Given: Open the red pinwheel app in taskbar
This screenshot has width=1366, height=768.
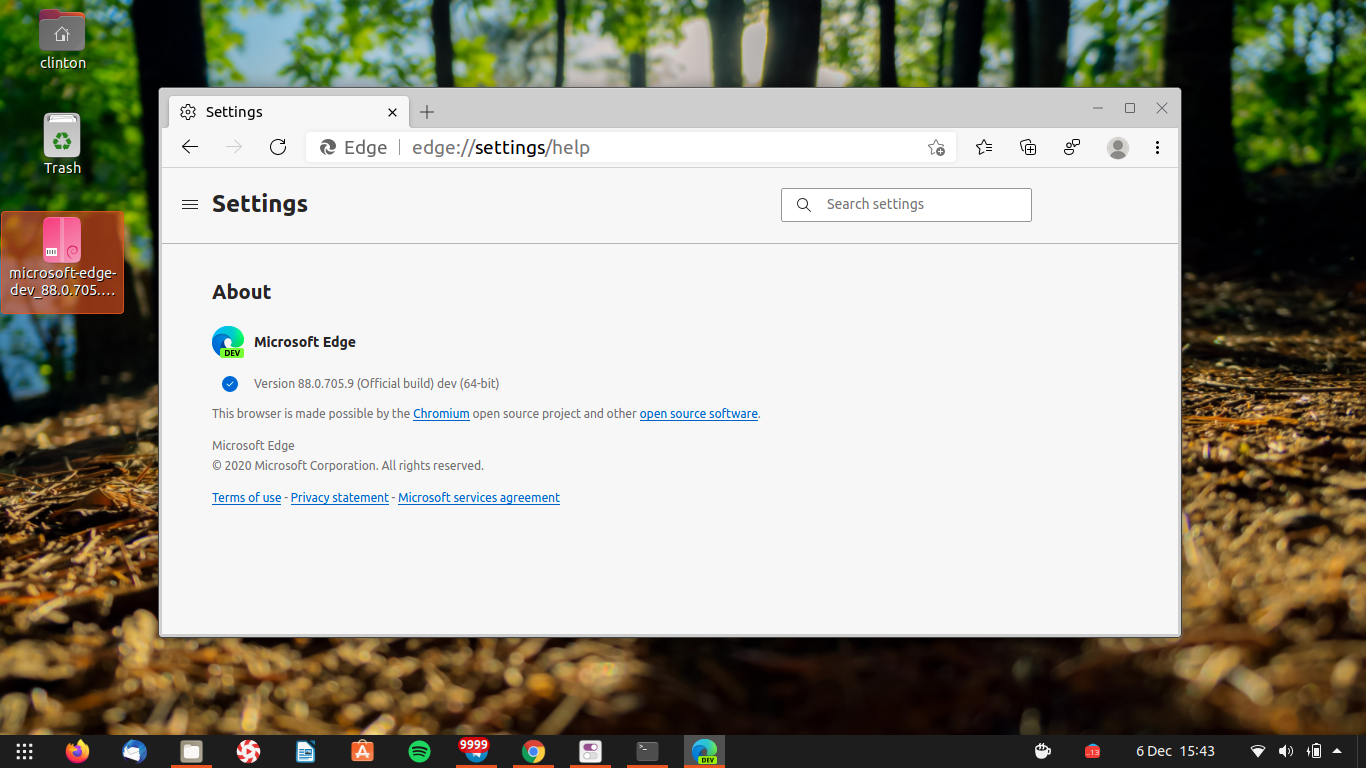Looking at the screenshot, I should coord(248,751).
